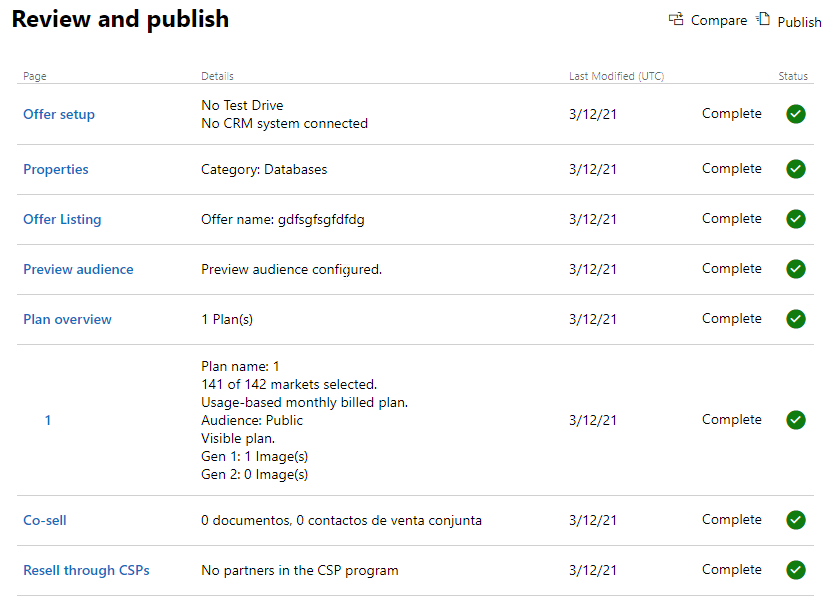Click the complete icon for Plan overview
The width and height of the screenshot is (831, 607).
[x=796, y=318]
